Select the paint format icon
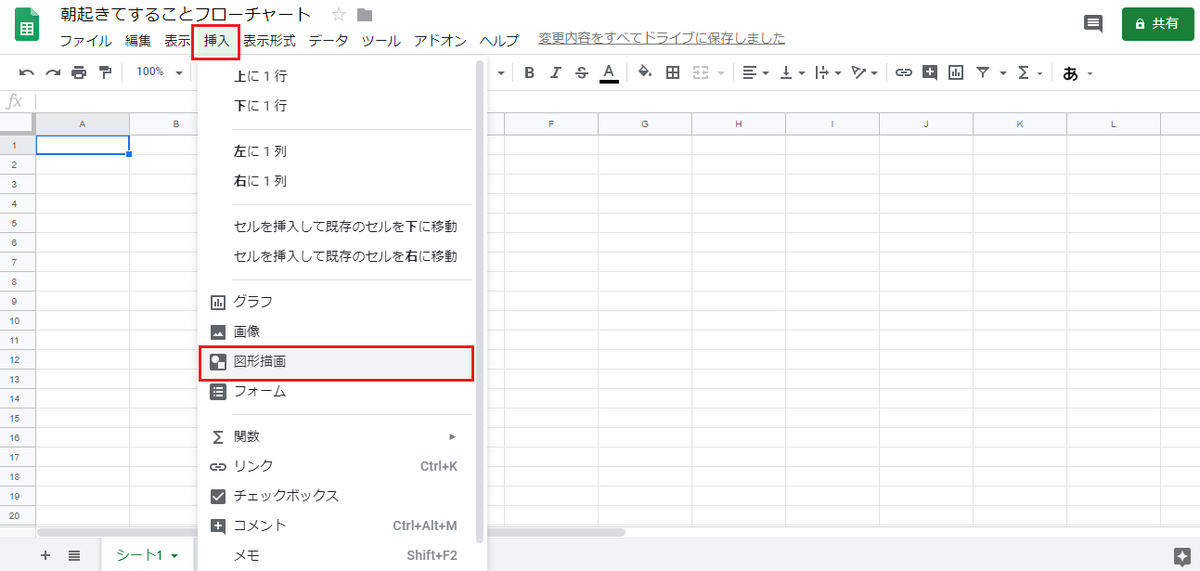1200x571 pixels. 105,72
